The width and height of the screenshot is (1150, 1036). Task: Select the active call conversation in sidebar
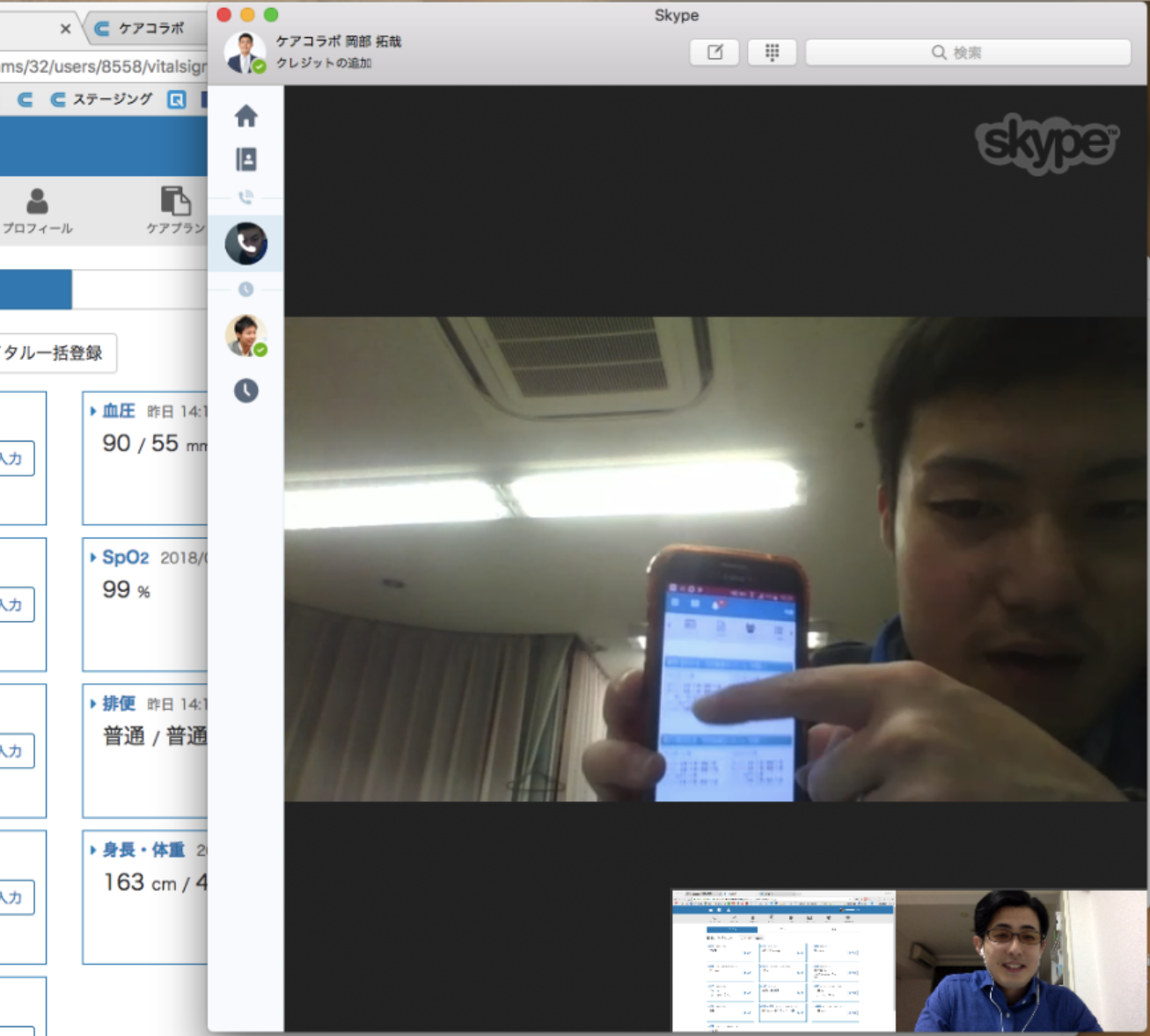point(245,244)
